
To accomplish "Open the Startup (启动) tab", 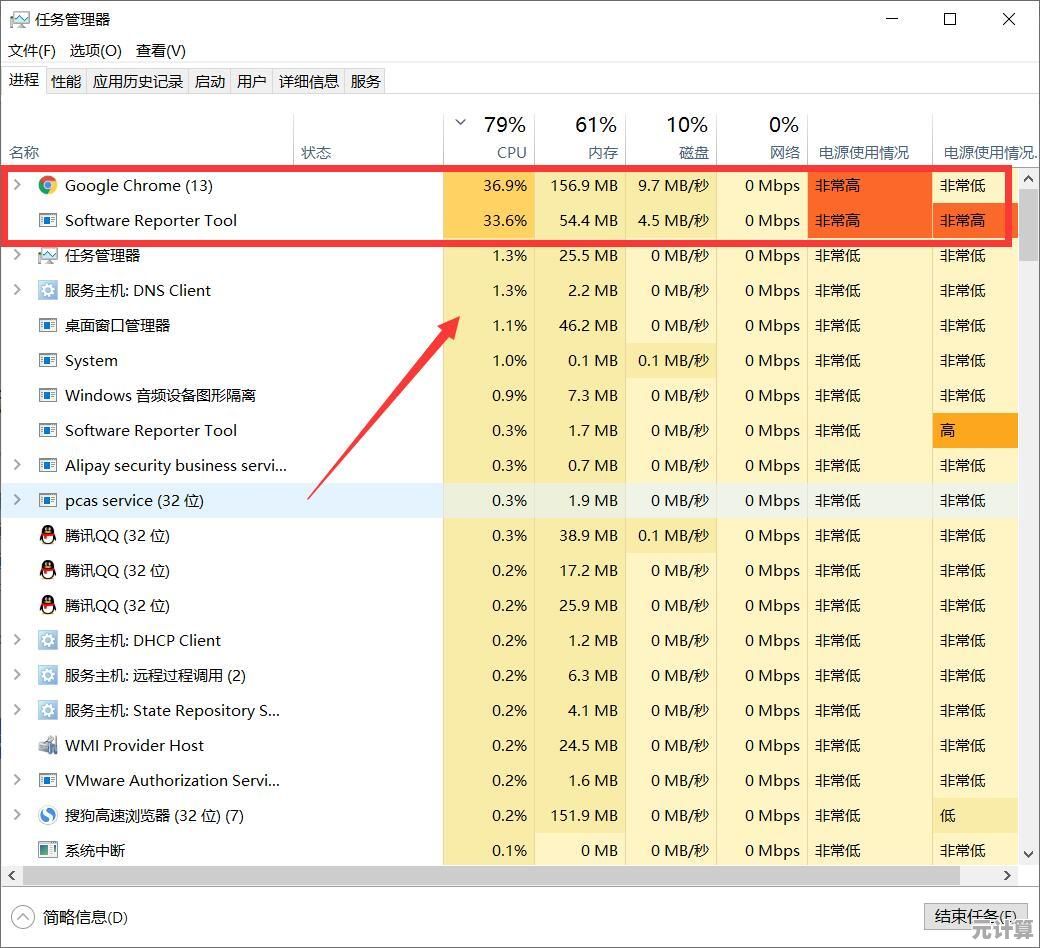I will 210,81.
